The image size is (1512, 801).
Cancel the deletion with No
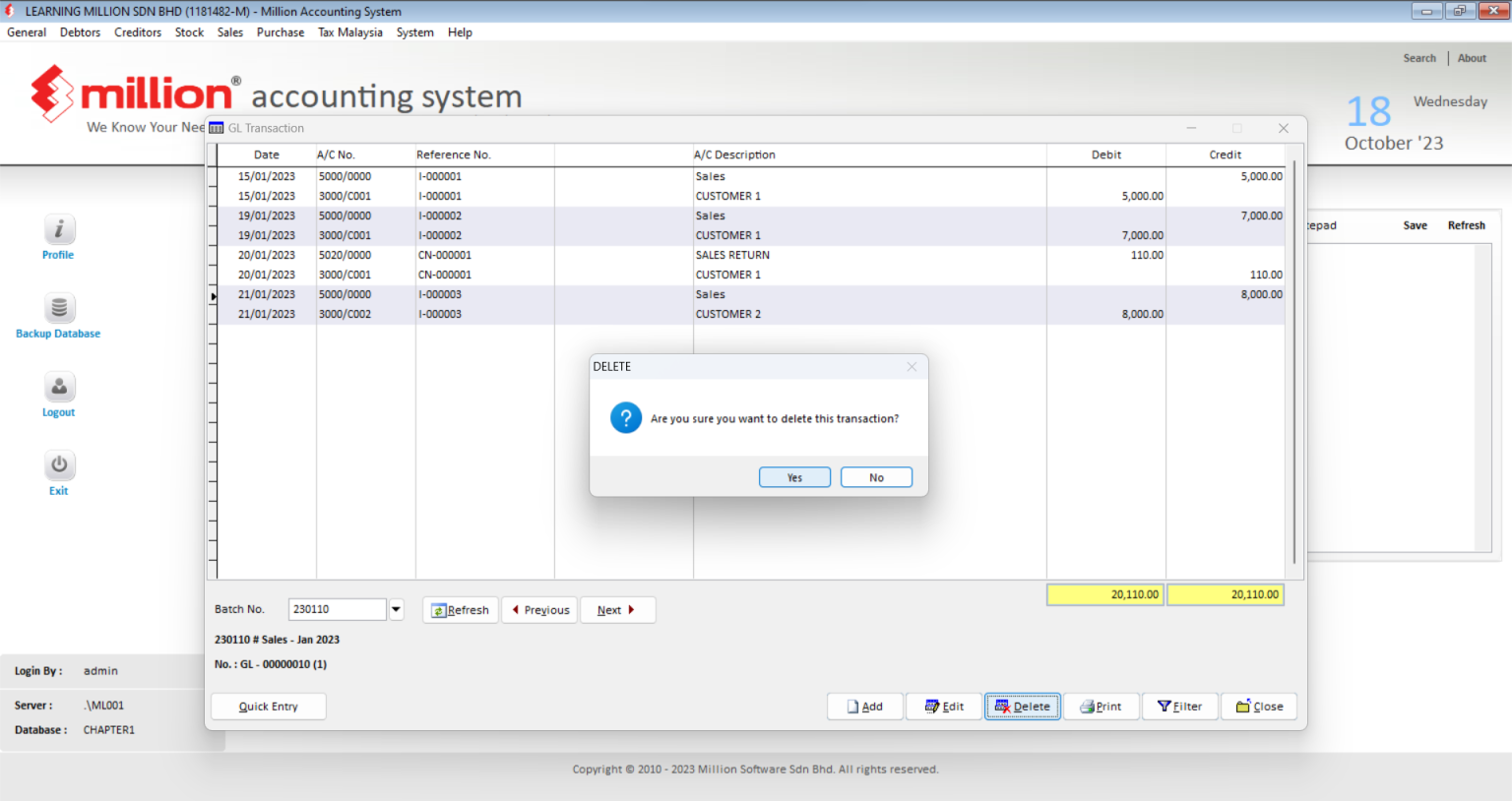point(876,476)
